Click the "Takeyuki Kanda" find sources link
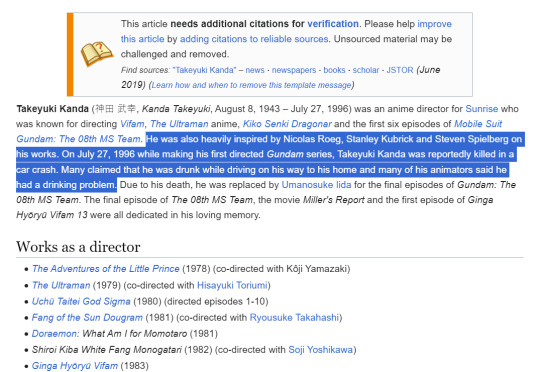540x372 pixels. coord(204,70)
